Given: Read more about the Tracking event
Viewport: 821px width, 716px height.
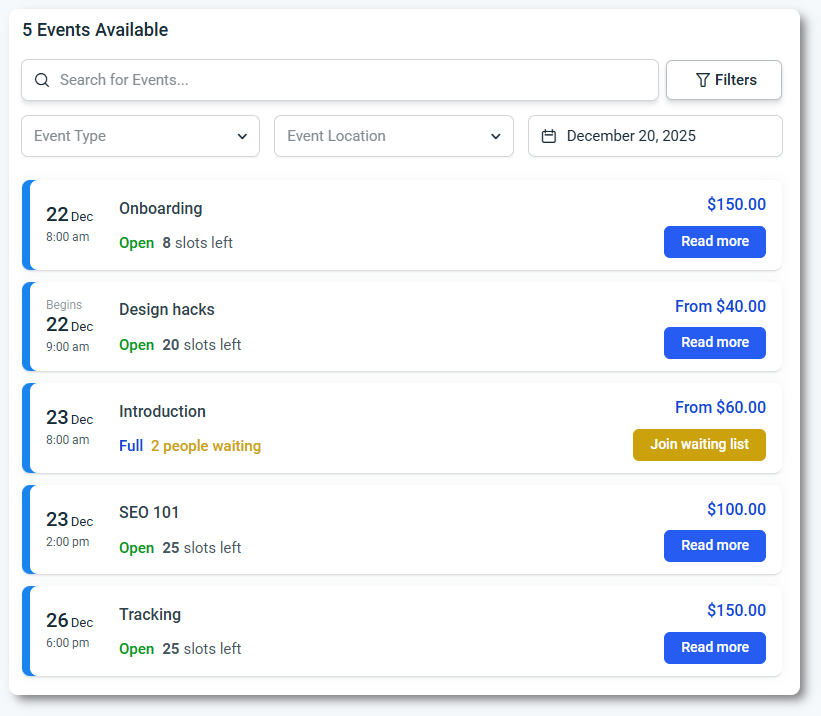Looking at the screenshot, I should (714, 647).
